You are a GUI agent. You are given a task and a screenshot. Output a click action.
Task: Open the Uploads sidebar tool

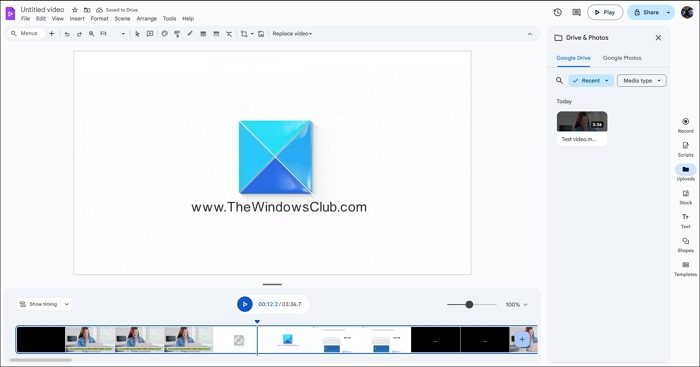pyautogui.click(x=685, y=173)
